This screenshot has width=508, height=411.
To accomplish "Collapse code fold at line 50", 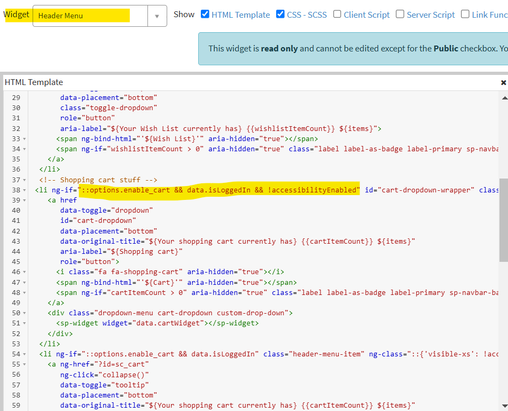I will click(24, 313).
